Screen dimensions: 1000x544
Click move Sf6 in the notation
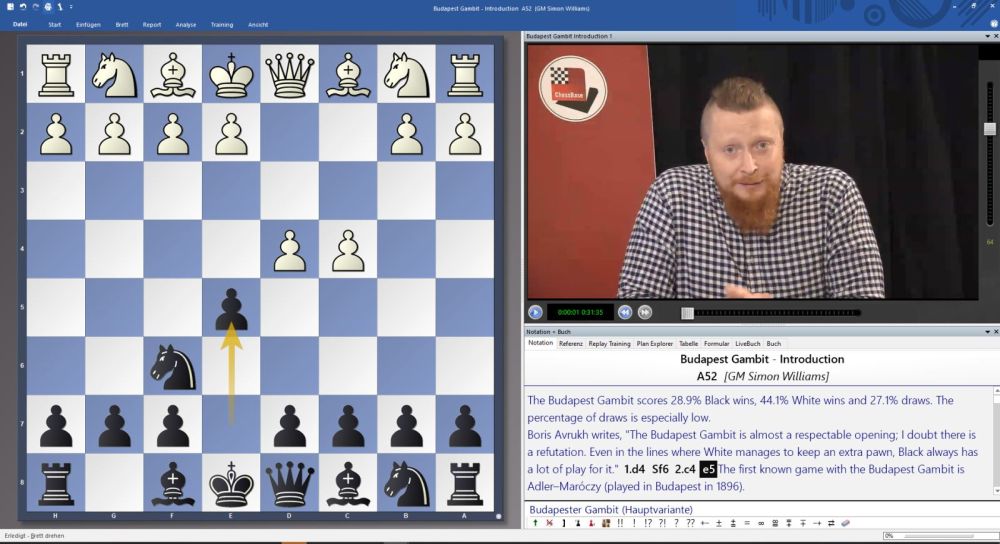click(x=660, y=469)
